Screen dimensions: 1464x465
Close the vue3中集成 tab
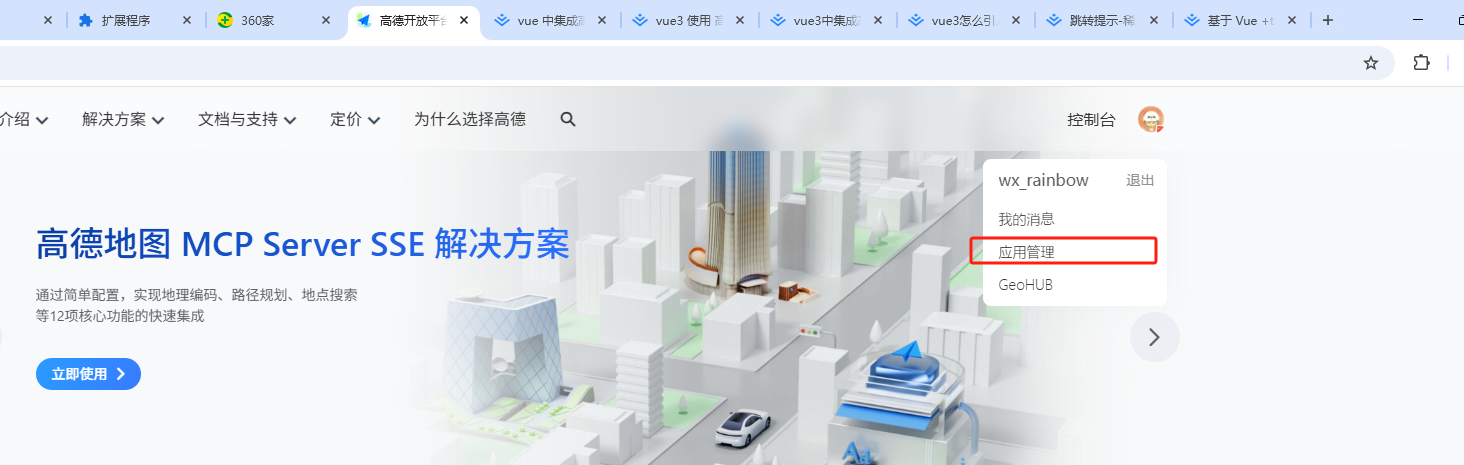tap(877, 20)
